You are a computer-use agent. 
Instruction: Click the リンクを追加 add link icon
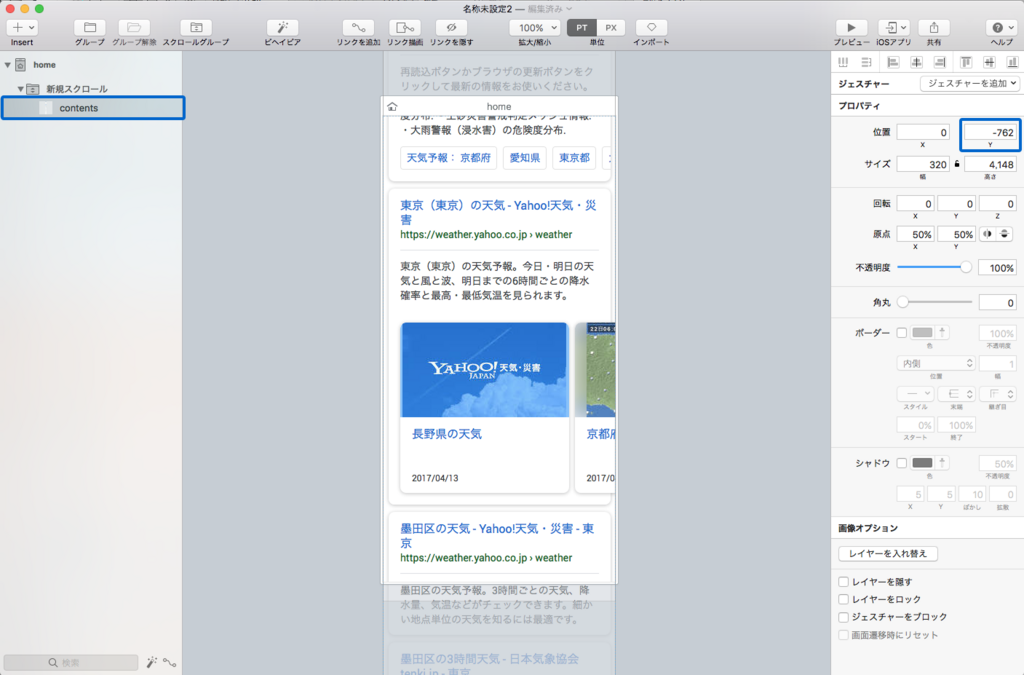pyautogui.click(x=359, y=27)
